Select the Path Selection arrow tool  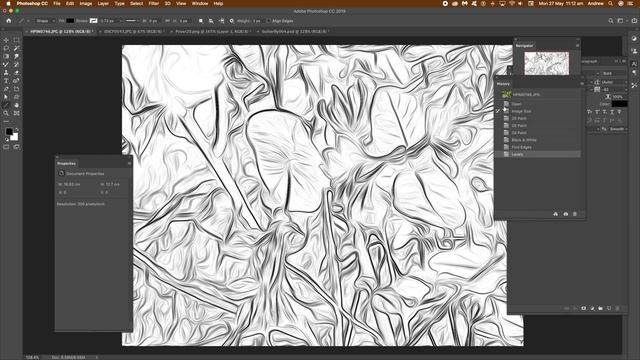point(6,97)
